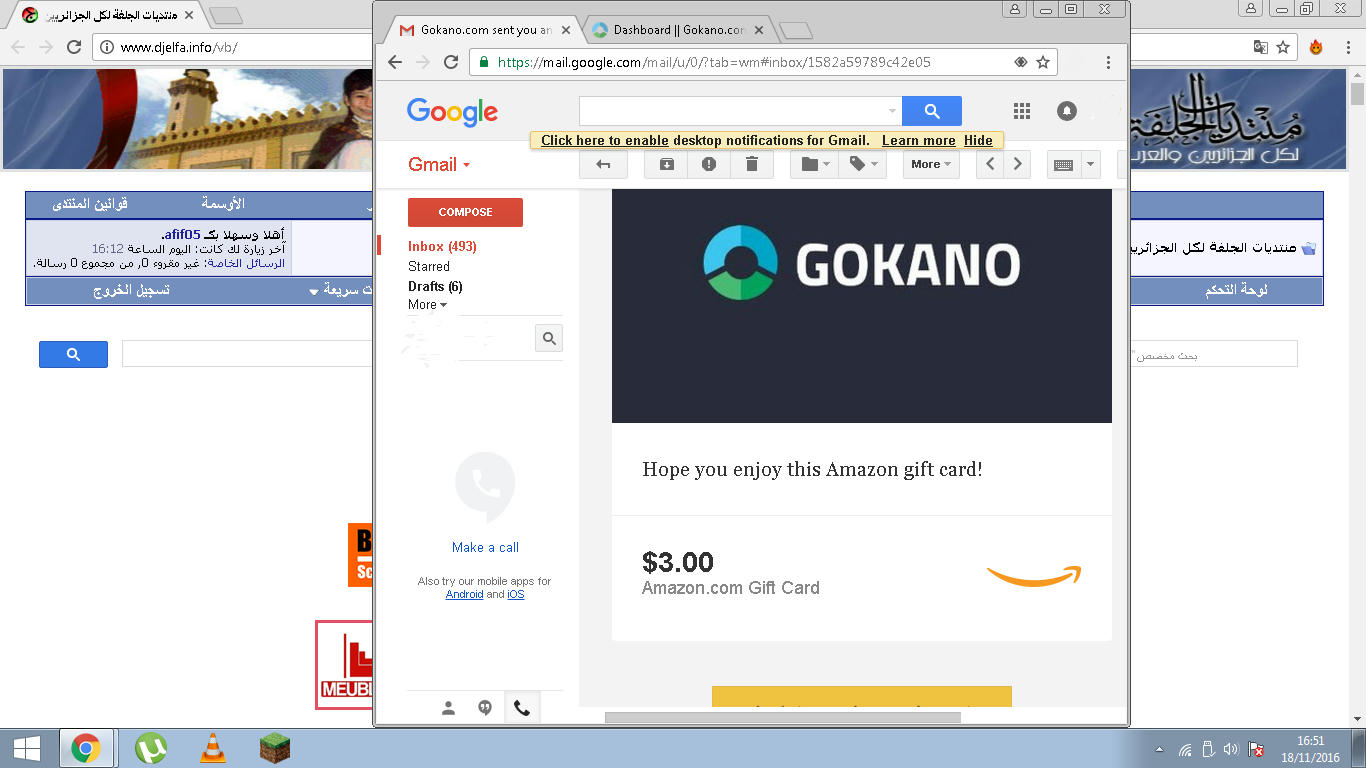Open the Inbox (493) folder
1366x768 pixels.
coord(442,246)
